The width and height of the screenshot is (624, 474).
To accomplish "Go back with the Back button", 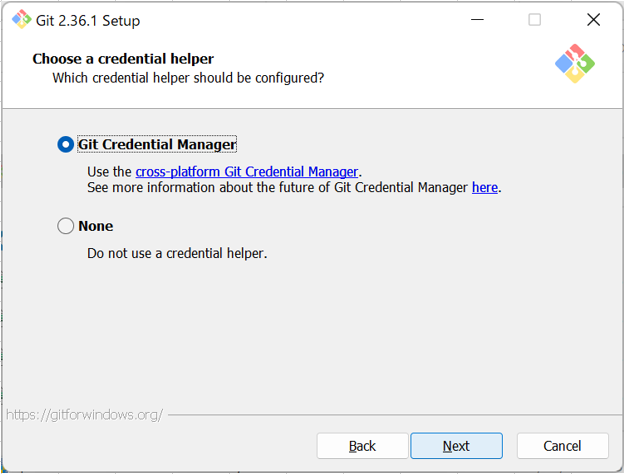I will (x=362, y=446).
